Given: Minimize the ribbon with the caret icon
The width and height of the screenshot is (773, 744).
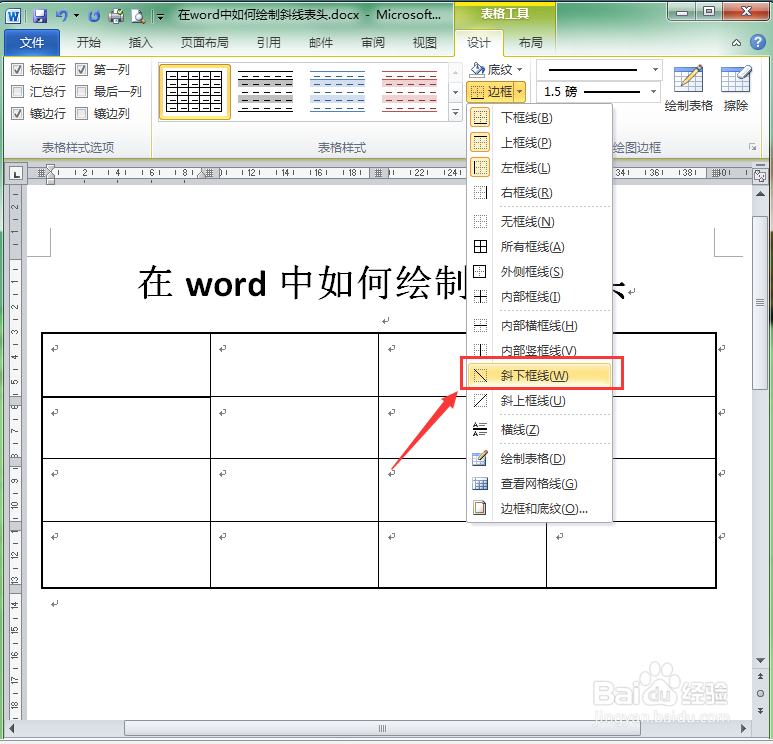Looking at the screenshot, I should point(737,43).
